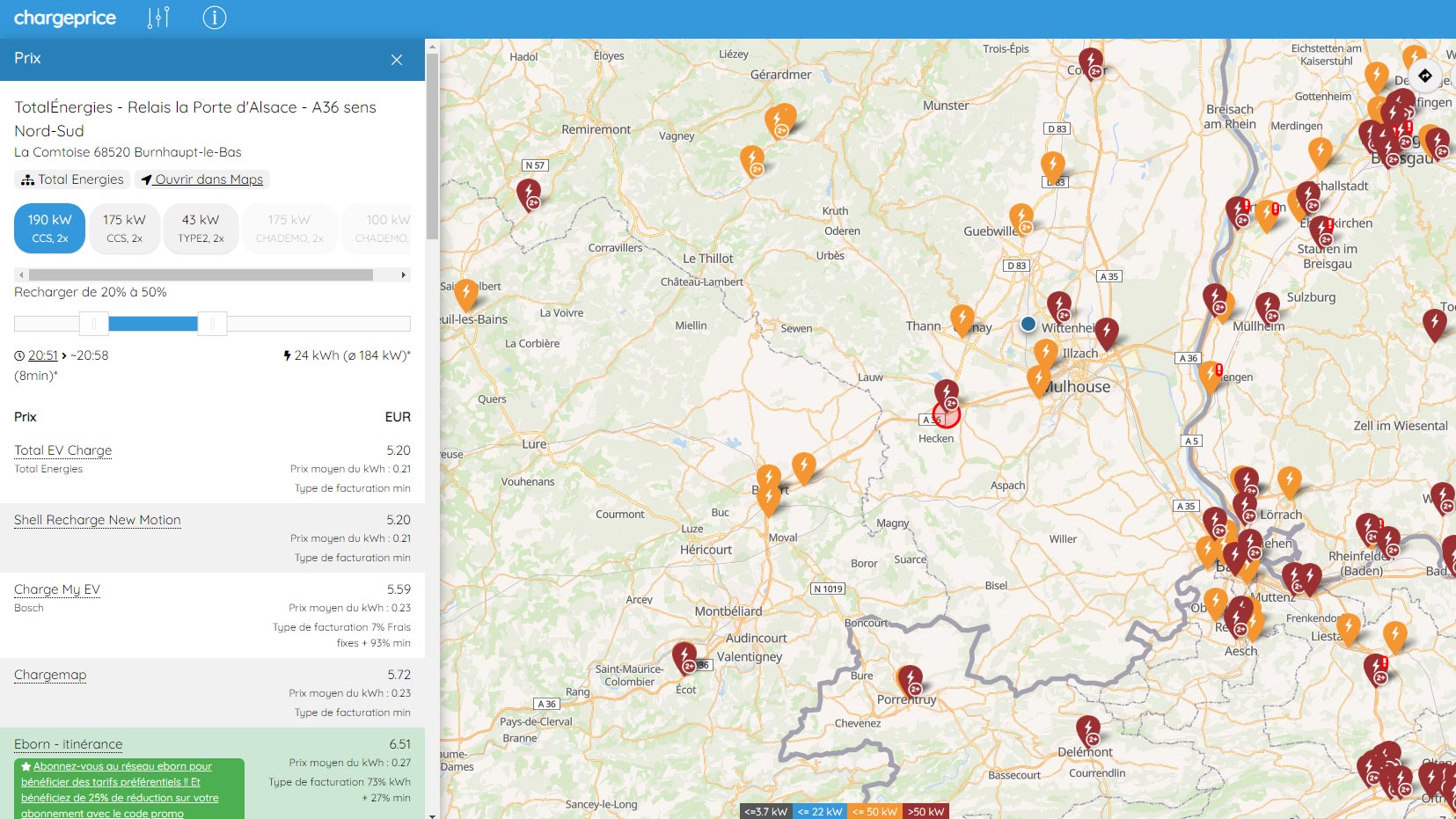1456x819 pixels.
Task: Click the 20% charge slider handle
Action: pos(94,324)
